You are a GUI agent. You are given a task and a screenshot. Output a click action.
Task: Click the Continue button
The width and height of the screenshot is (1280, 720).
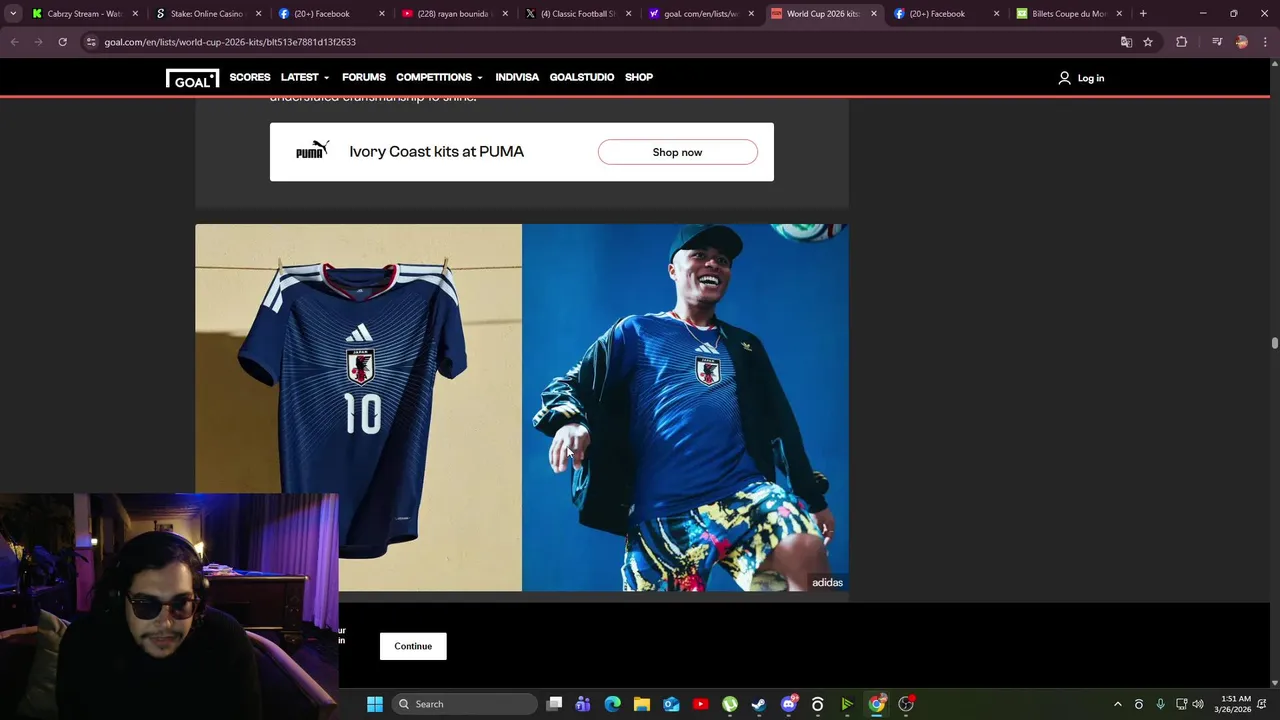pos(413,646)
